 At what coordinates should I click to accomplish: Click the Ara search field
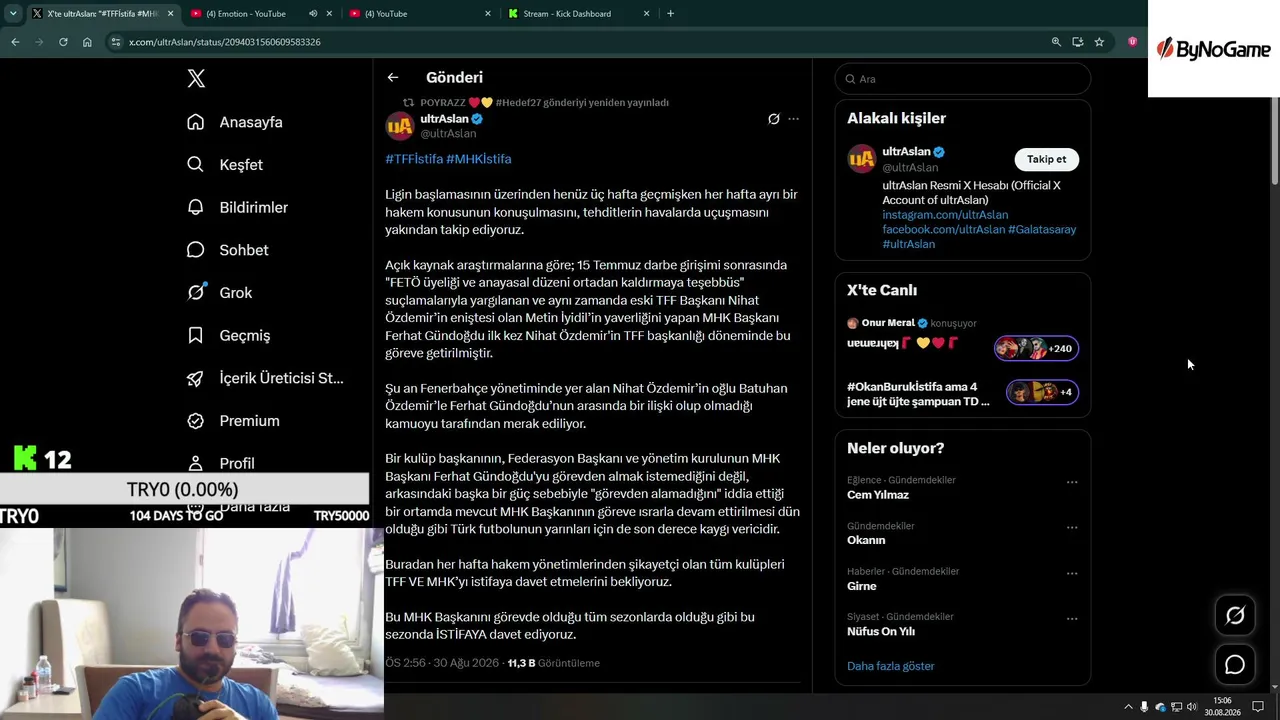[962, 79]
